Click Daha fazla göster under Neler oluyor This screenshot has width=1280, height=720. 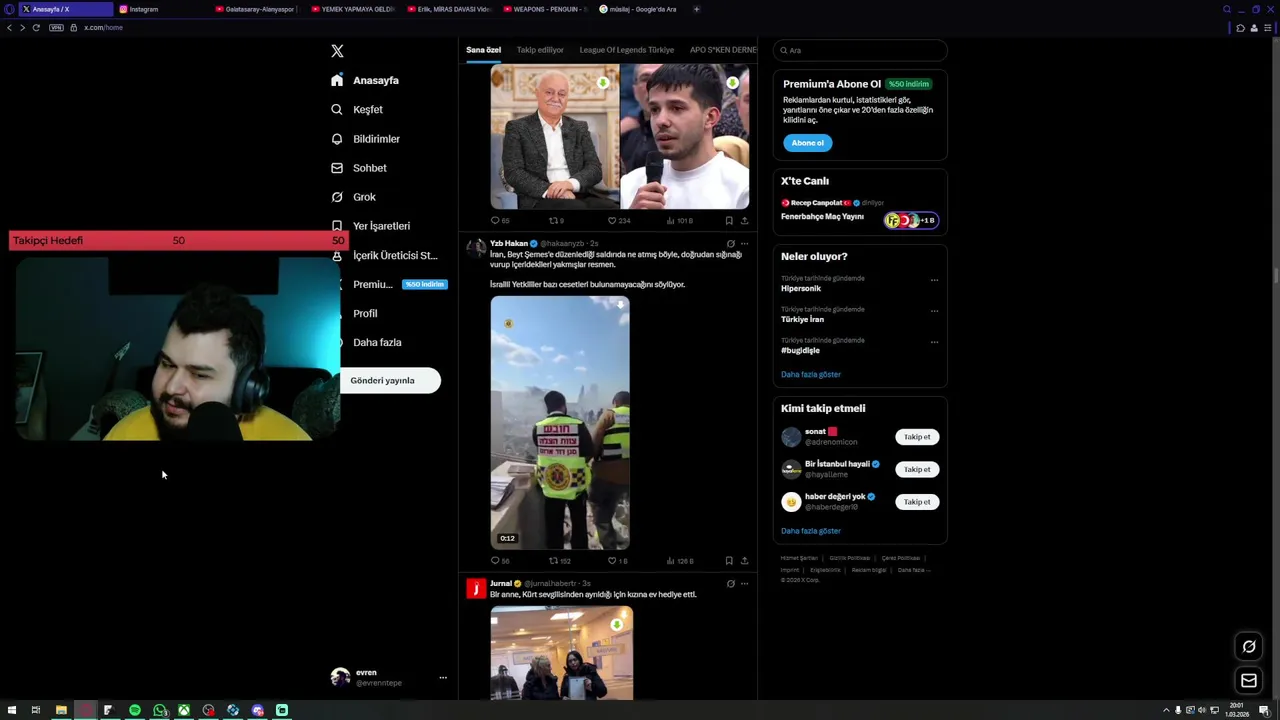(811, 374)
